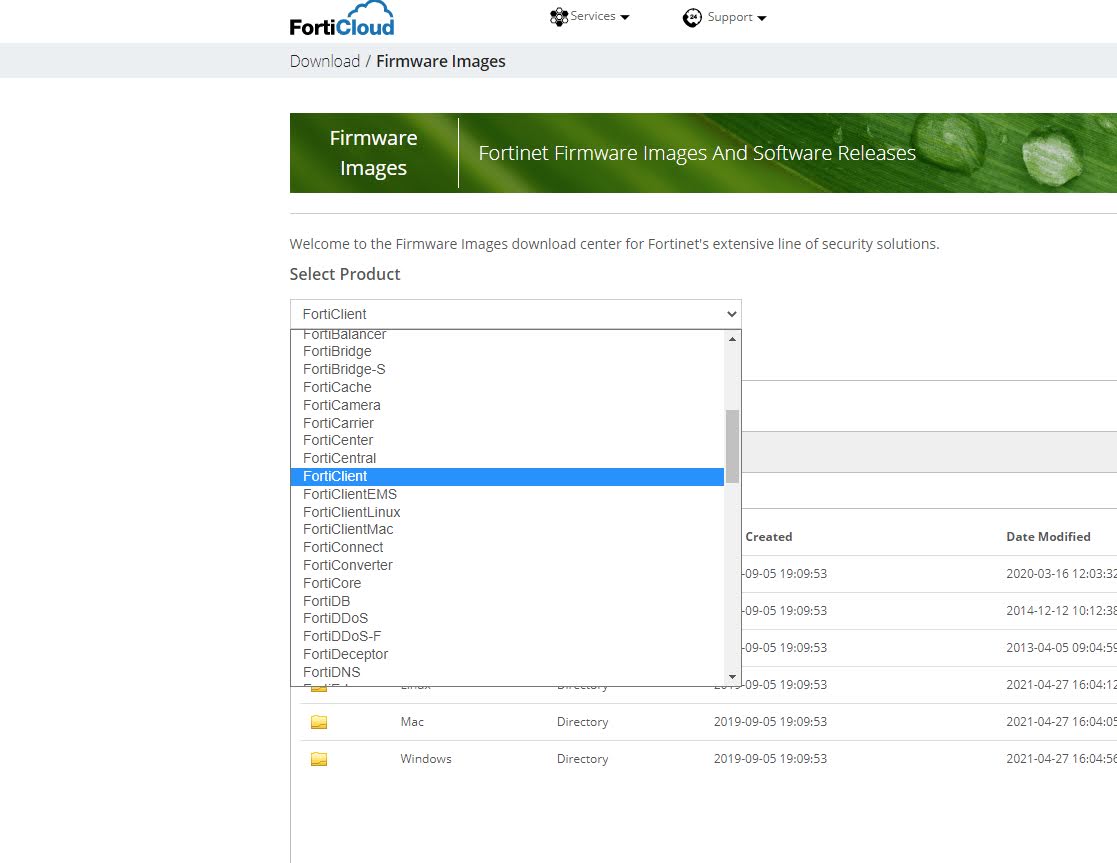The width and height of the screenshot is (1117, 863).
Task: Click modified date 2014-12-12
Action: pyautogui.click(x=1061, y=611)
